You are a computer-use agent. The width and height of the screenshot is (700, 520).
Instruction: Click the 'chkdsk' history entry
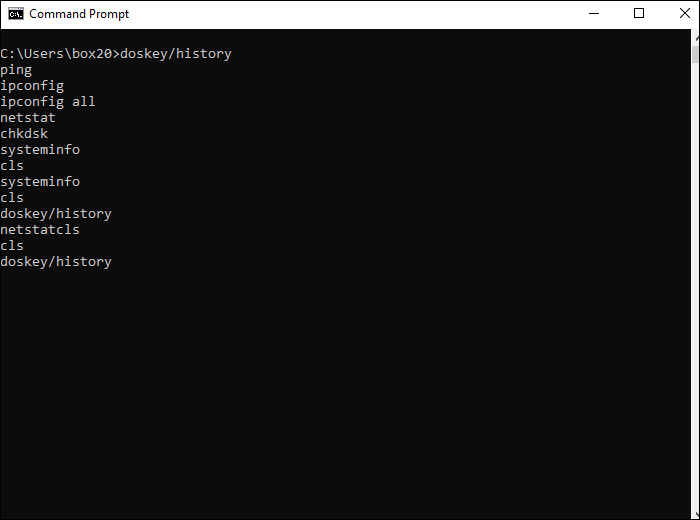point(24,133)
